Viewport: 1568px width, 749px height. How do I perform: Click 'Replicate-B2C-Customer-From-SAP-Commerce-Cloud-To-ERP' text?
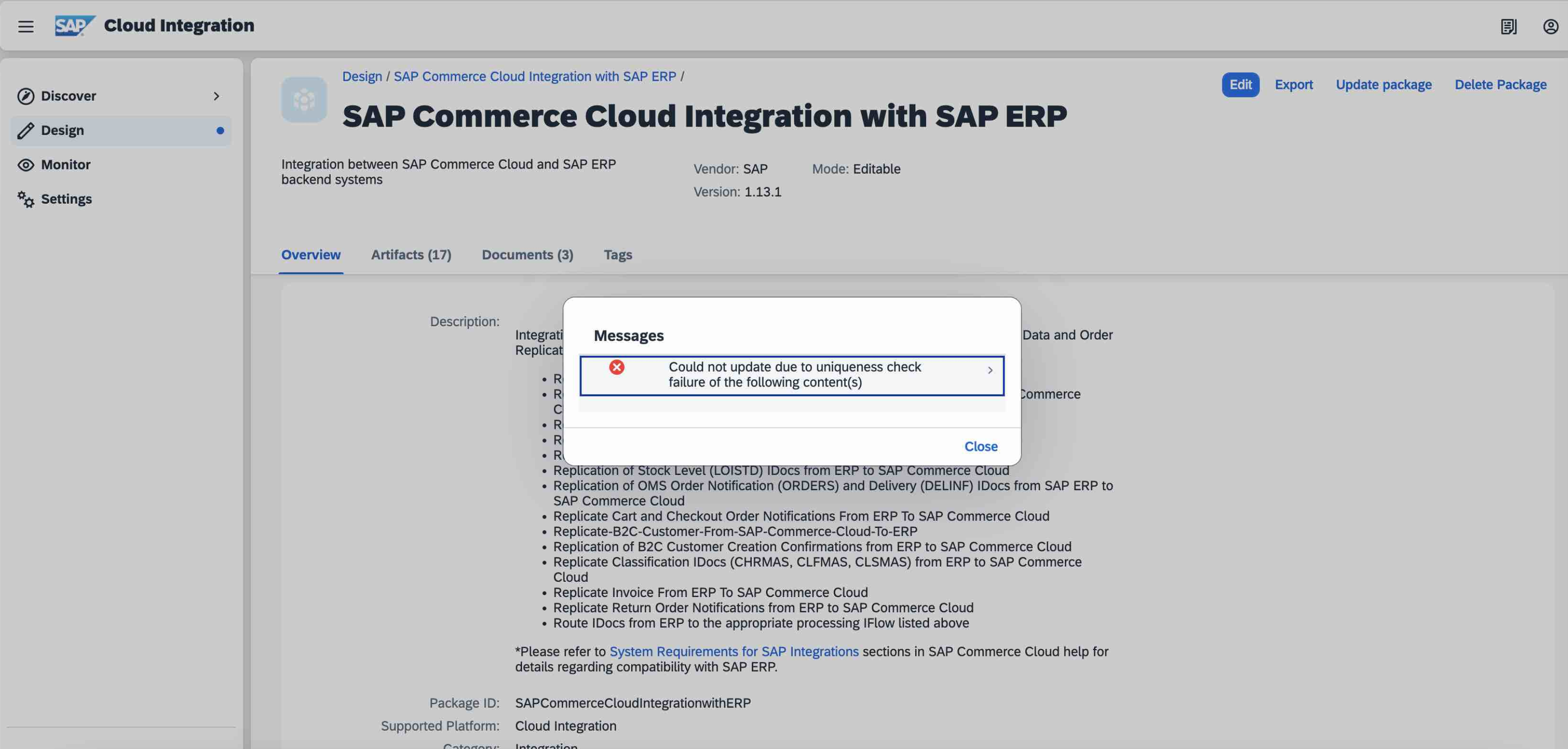pyautogui.click(x=735, y=532)
